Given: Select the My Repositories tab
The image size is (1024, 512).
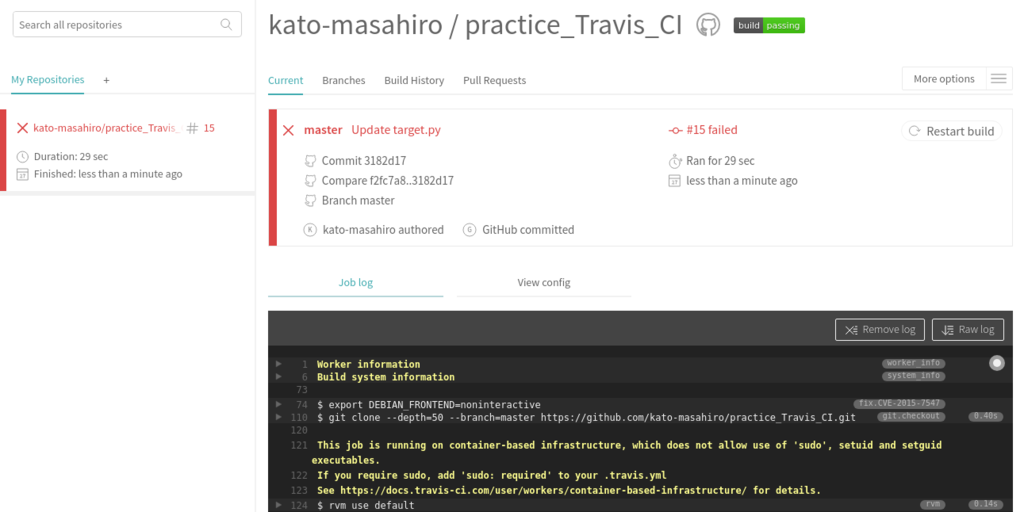Looking at the screenshot, I should [x=48, y=80].
